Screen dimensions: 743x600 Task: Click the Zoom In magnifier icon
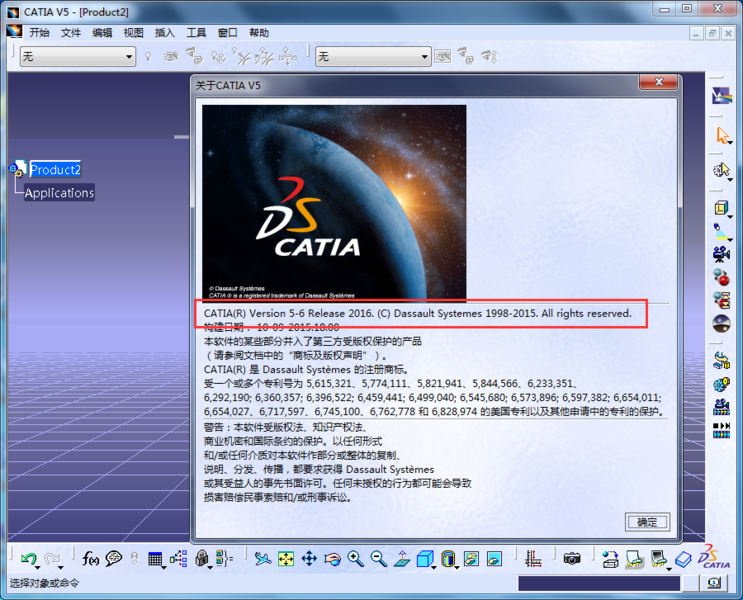tap(355, 559)
